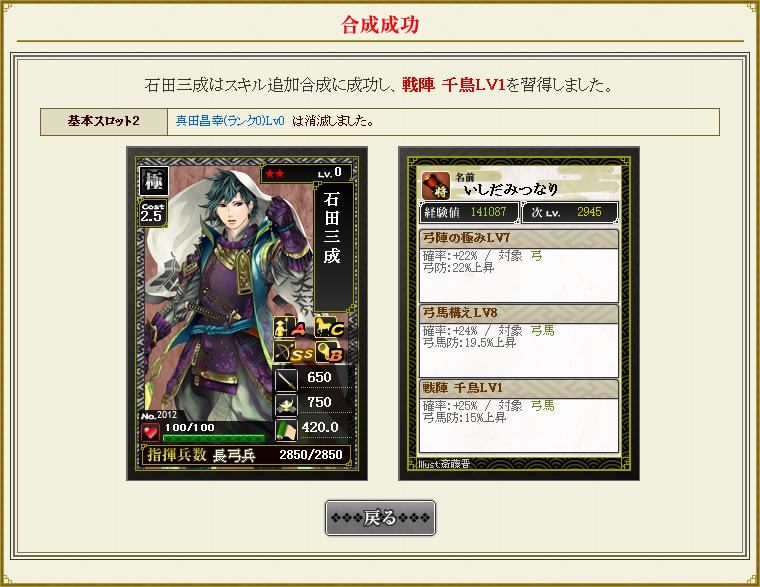The height and width of the screenshot is (587, 760).
Task: Click the siege weapon aptitude B icon
Action: click(x=330, y=353)
